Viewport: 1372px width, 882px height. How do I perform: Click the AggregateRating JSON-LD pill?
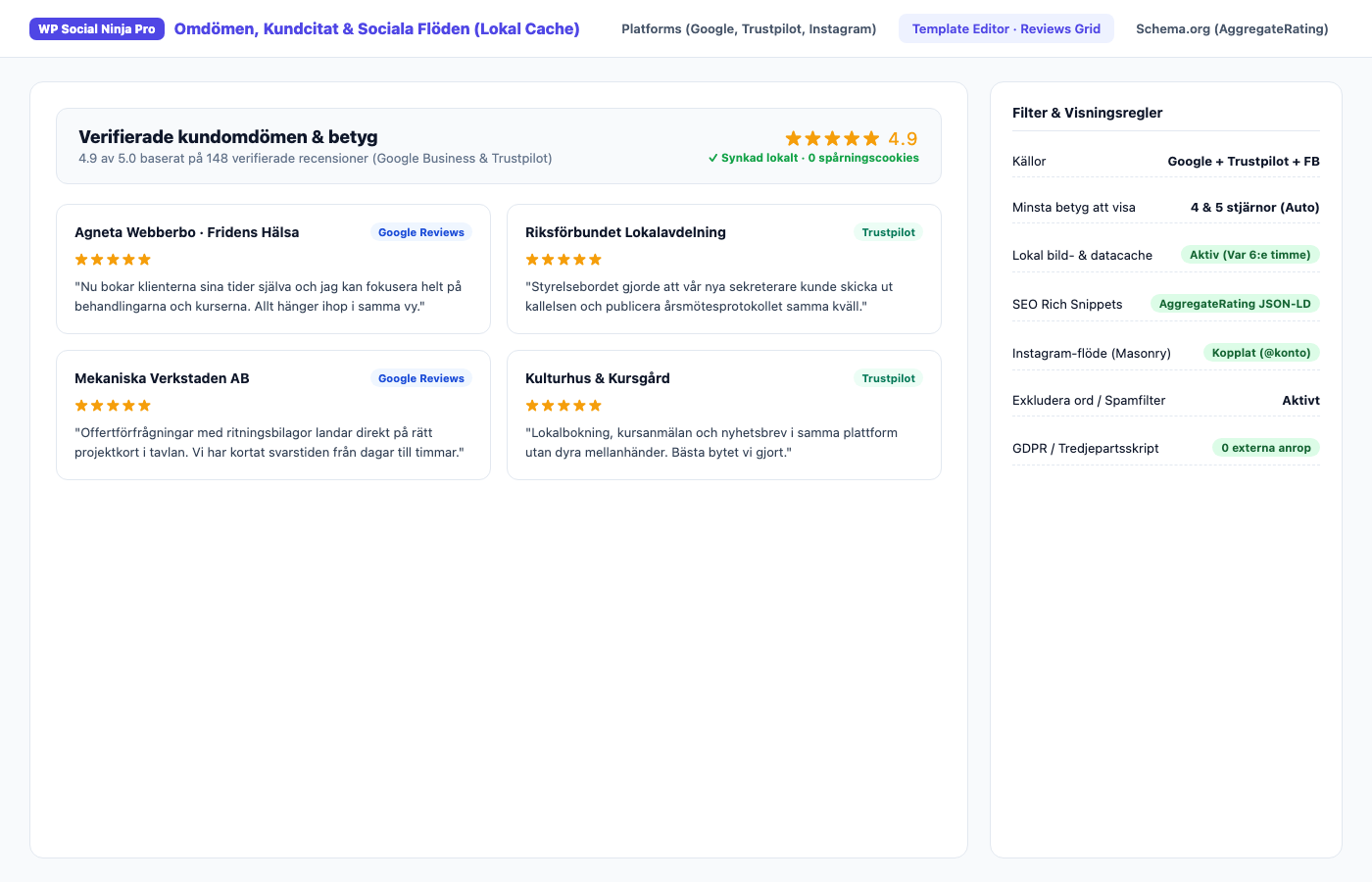point(1235,304)
